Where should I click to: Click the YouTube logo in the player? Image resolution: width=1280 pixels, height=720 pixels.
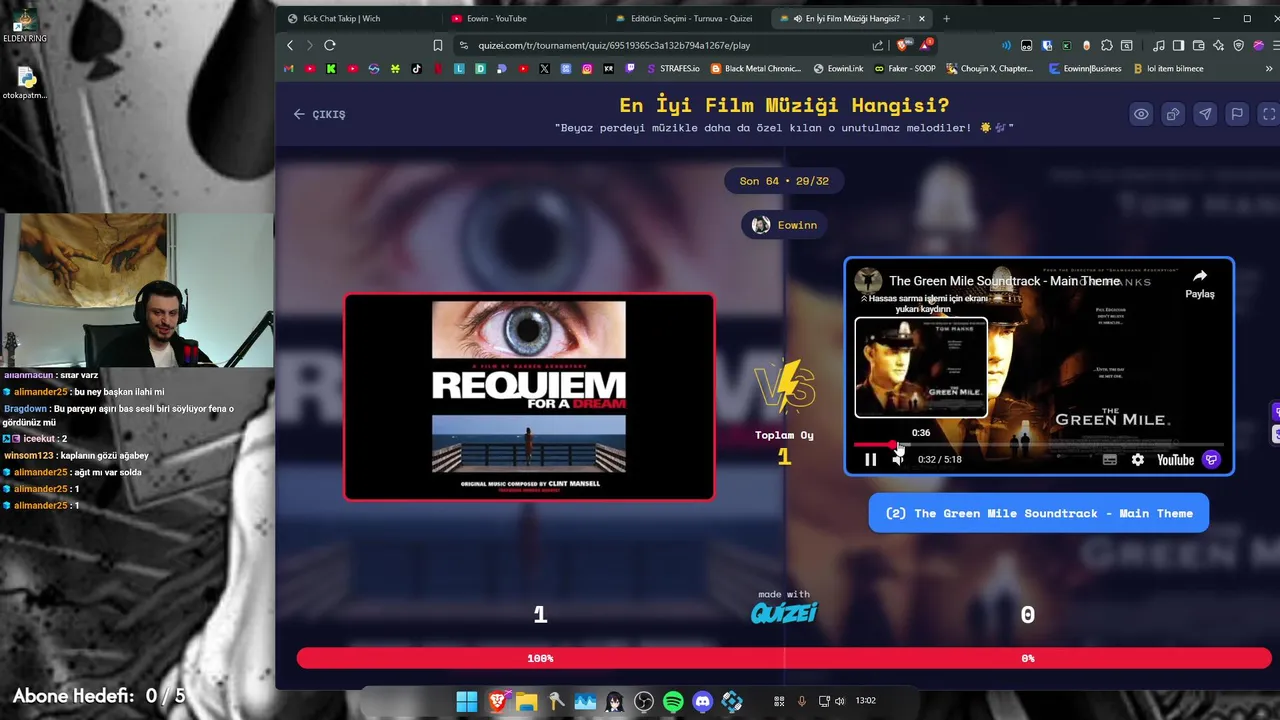pos(1175,460)
